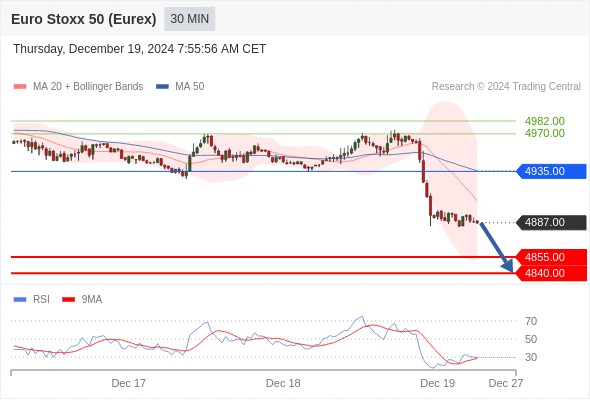Click the Thursday, December 19, 2024 timestamp

(x=140, y=49)
